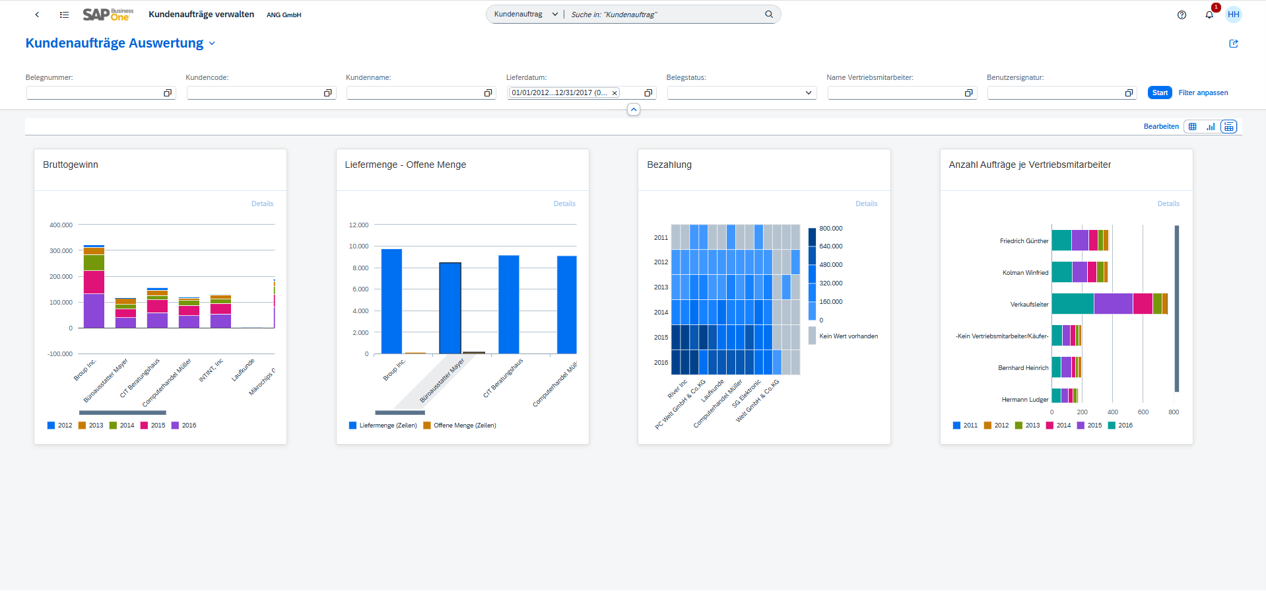Switch to chart-only view
1266x591 pixels.
coord(1210,127)
